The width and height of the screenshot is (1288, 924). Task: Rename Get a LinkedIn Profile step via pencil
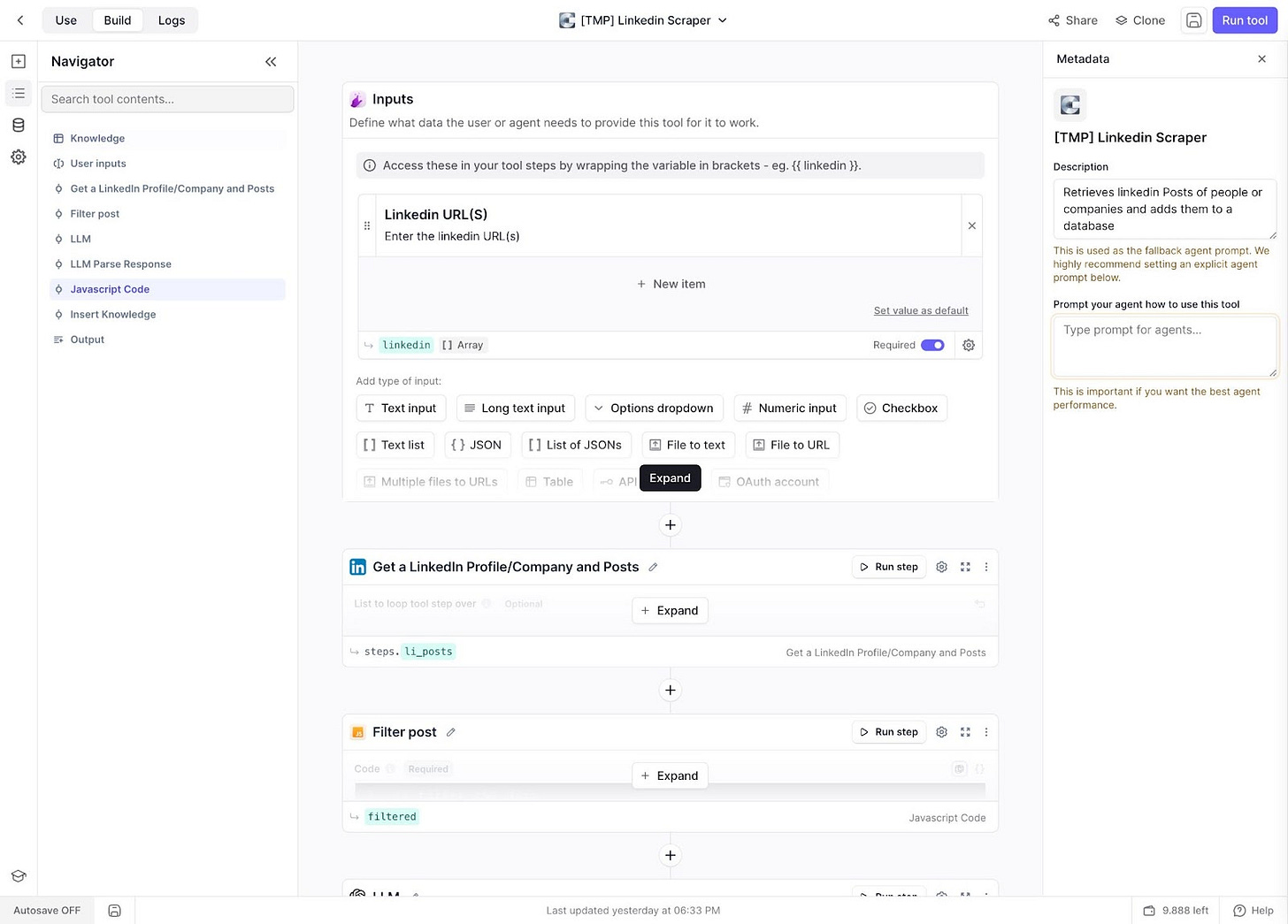pos(653,568)
